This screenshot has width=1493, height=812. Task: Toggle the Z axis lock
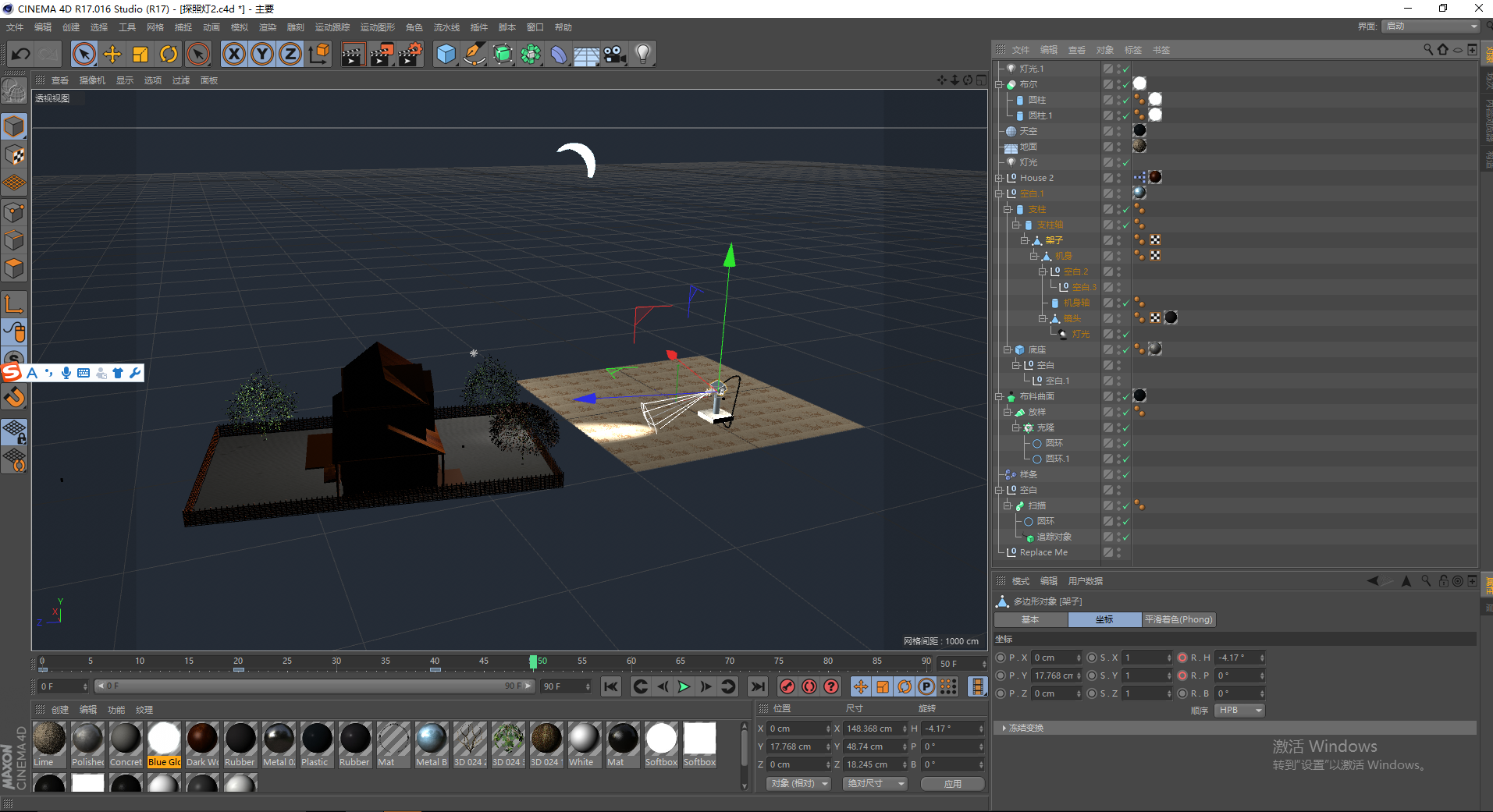(290, 54)
